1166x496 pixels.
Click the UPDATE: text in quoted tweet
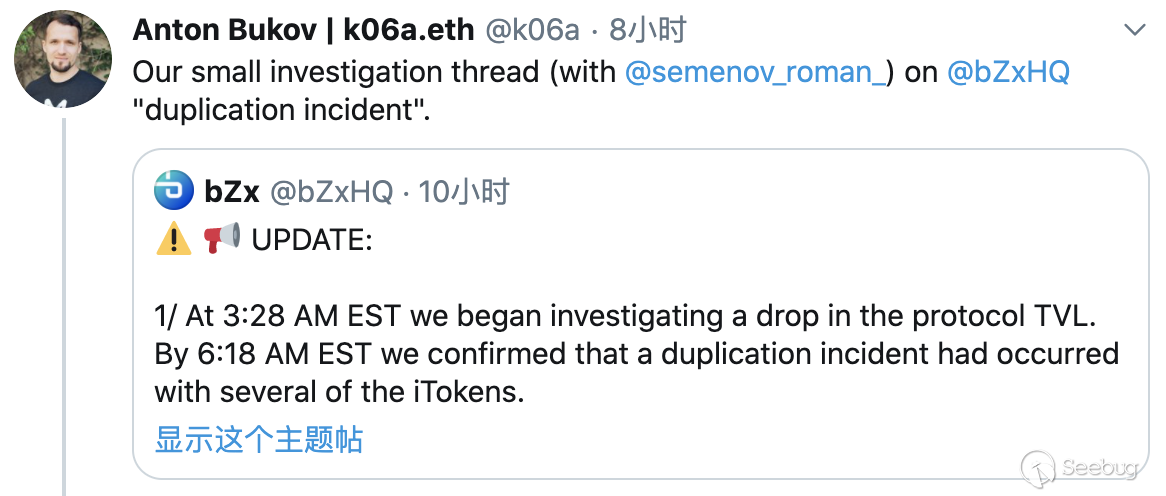[x=311, y=240]
